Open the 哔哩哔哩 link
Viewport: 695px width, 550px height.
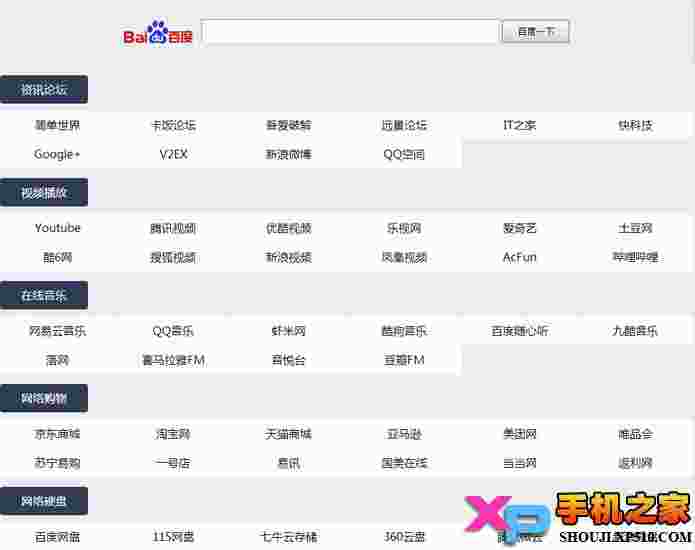[x=635, y=257]
